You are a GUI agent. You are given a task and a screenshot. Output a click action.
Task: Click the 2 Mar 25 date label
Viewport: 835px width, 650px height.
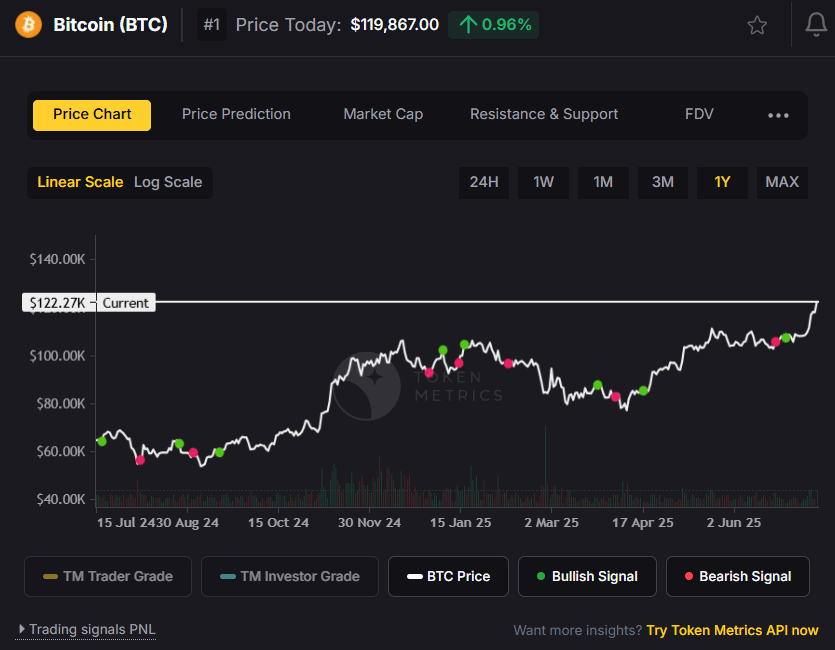click(551, 523)
